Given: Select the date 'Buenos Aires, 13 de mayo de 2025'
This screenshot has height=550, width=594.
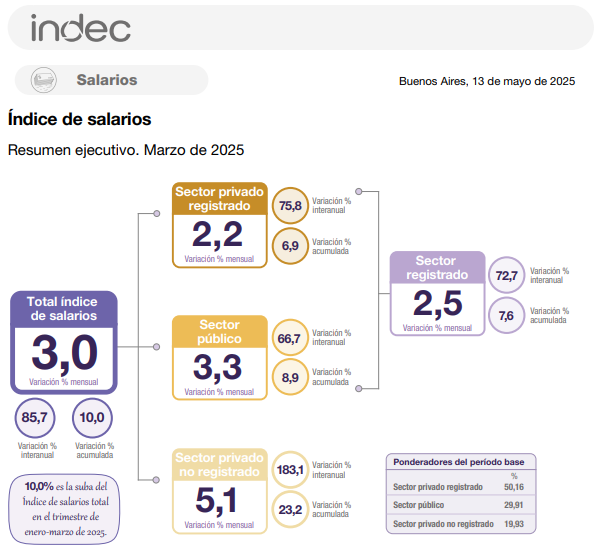Looking at the screenshot, I should point(487,81).
